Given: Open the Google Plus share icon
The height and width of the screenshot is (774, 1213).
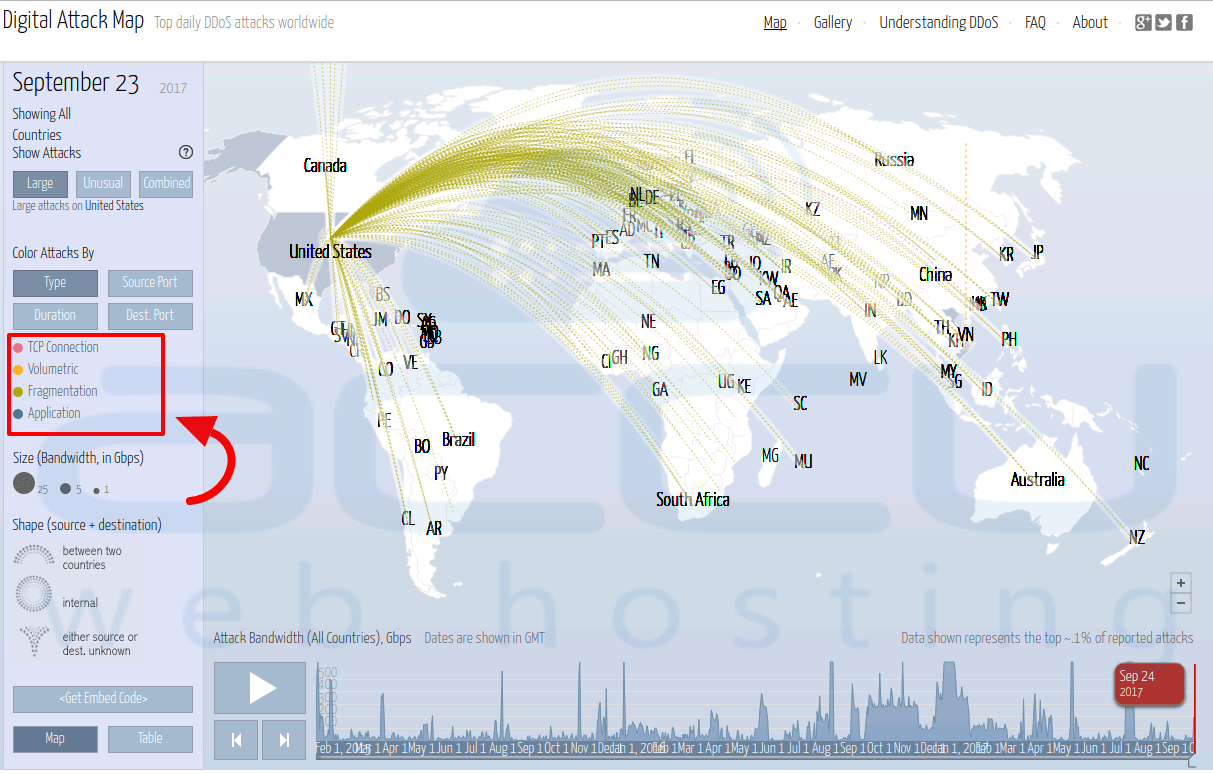Looking at the screenshot, I should 1143,23.
